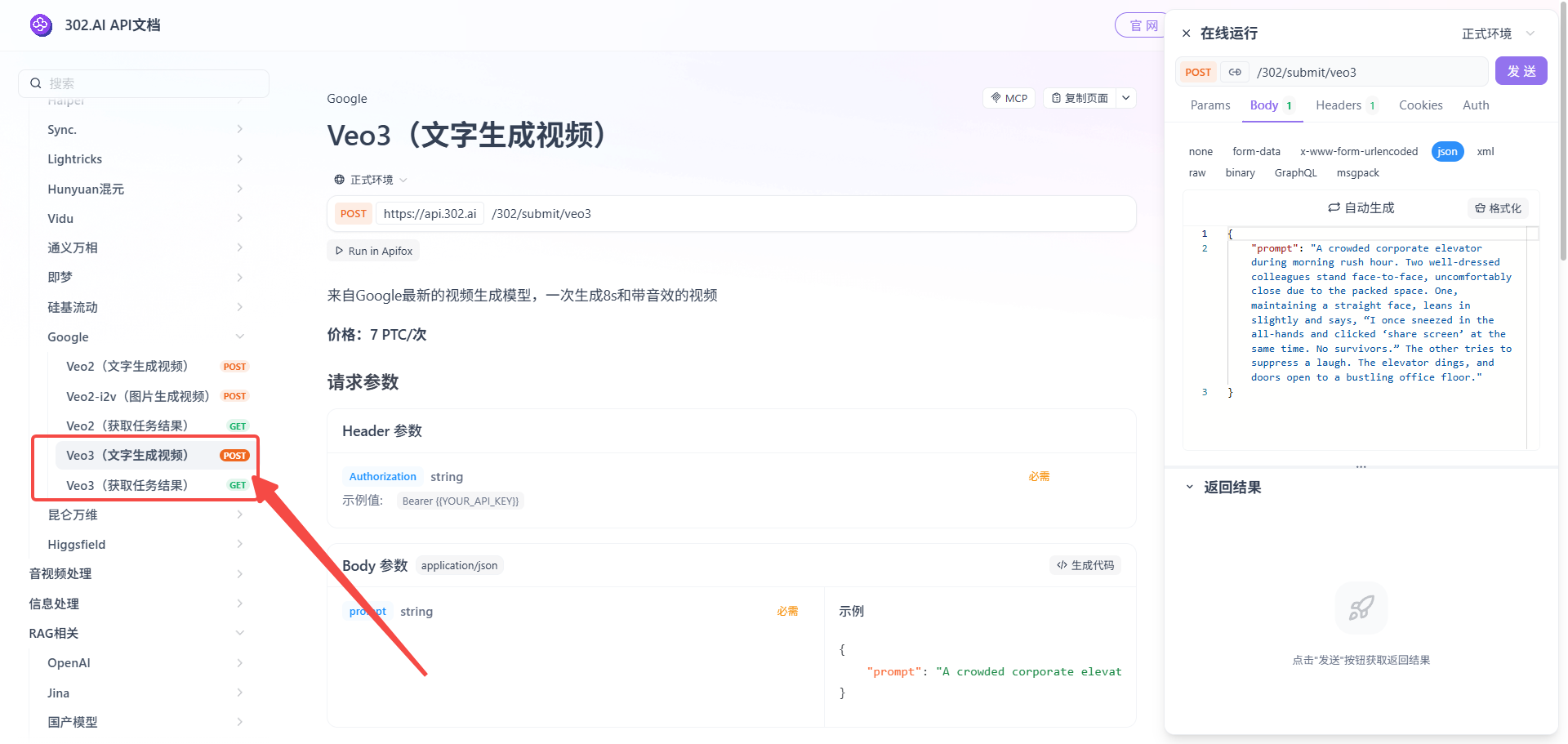Select the GraphQL body type
Image resolution: width=1568 pixels, height=744 pixels.
pyautogui.click(x=1295, y=173)
